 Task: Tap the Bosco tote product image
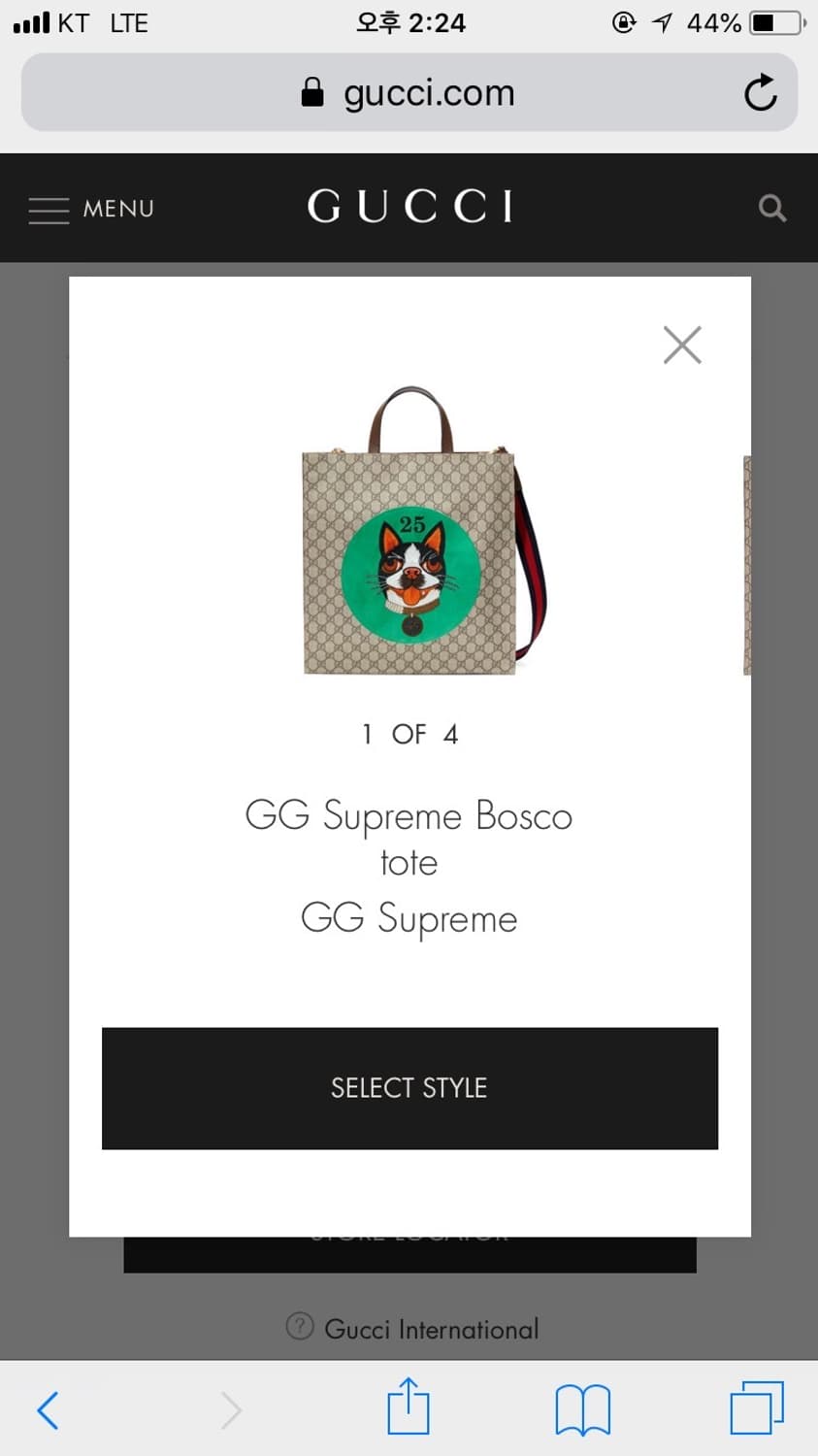(424, 531)
